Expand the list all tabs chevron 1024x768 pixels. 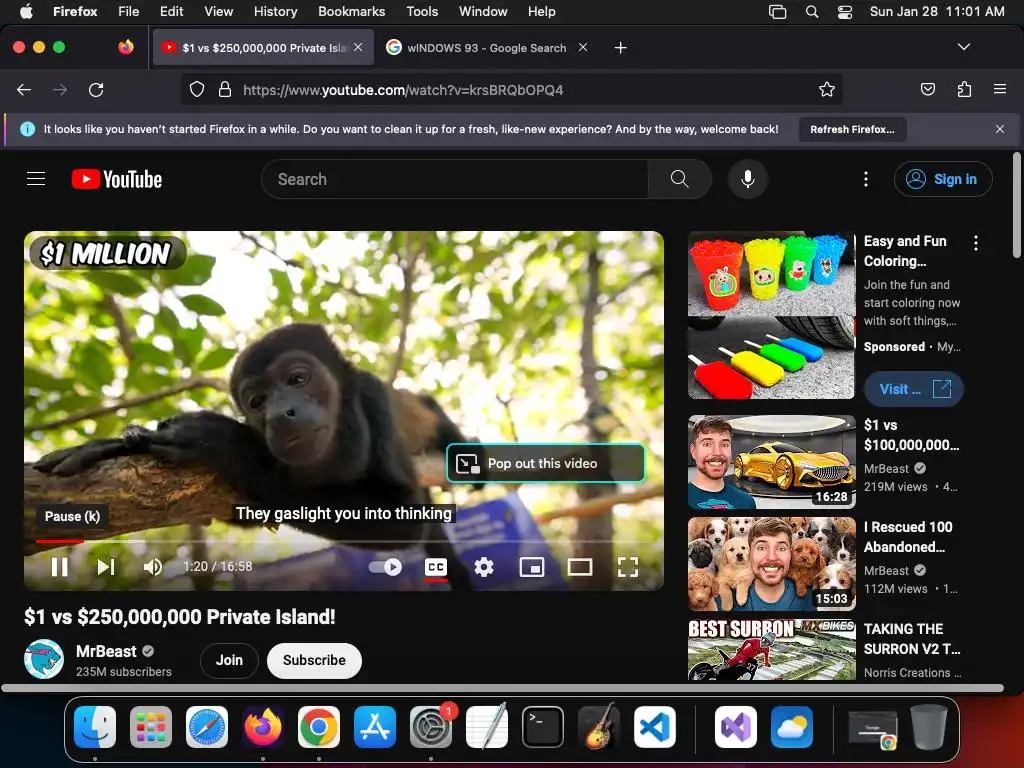pyautogui.click(x=963, y=47)
